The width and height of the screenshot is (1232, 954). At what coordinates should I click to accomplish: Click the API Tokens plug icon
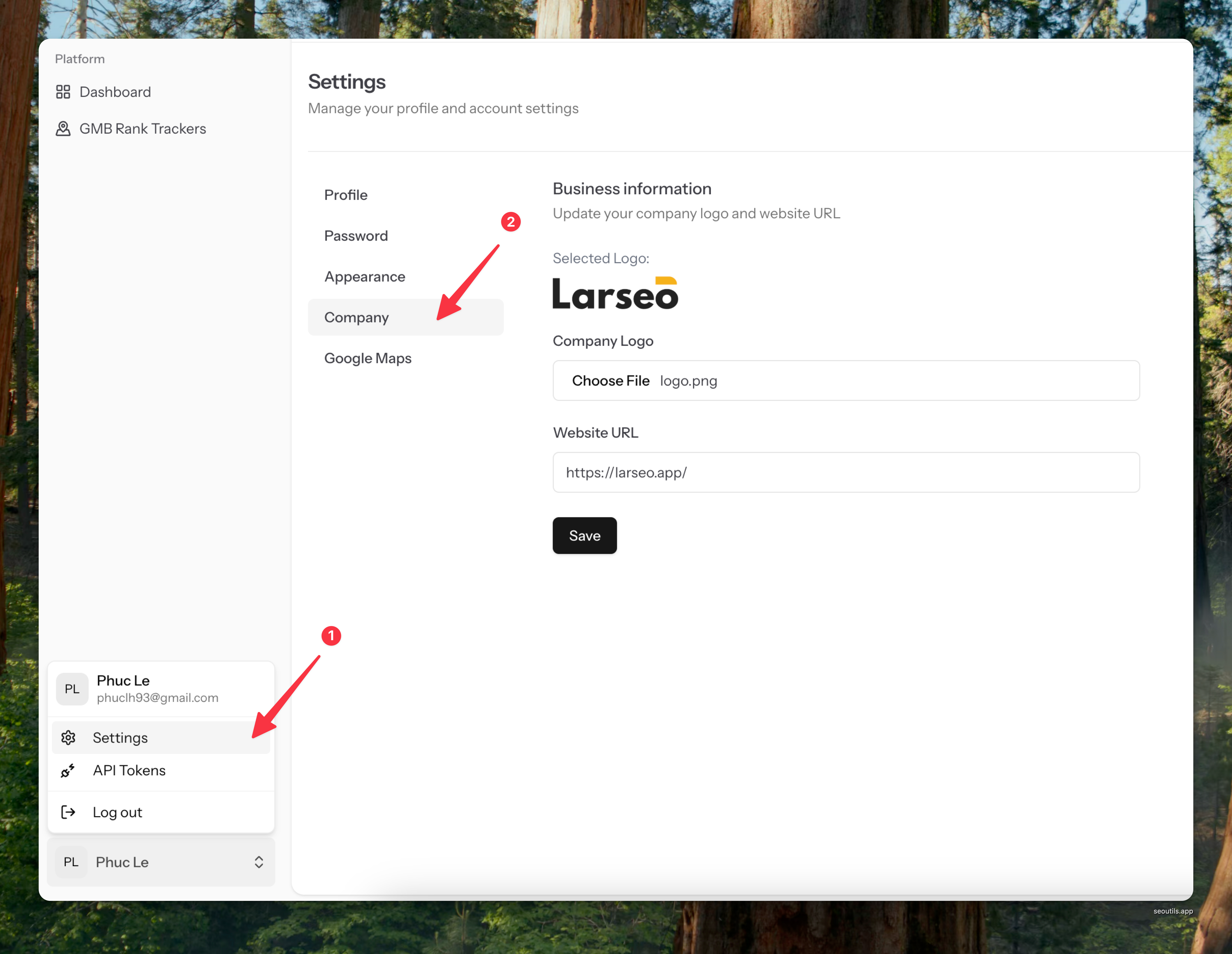click(x=68, y=770)
